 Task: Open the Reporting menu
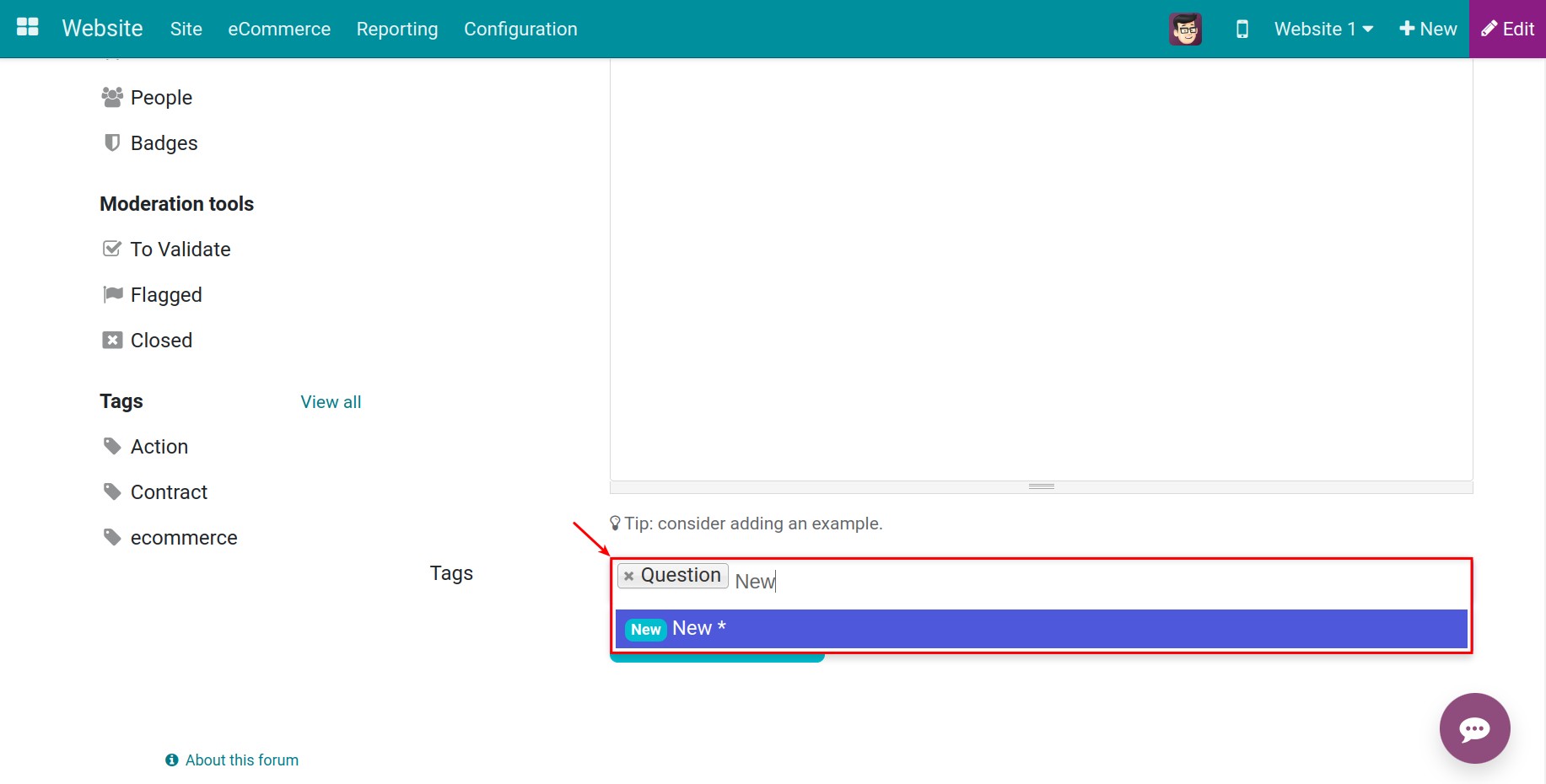point(396,28)
